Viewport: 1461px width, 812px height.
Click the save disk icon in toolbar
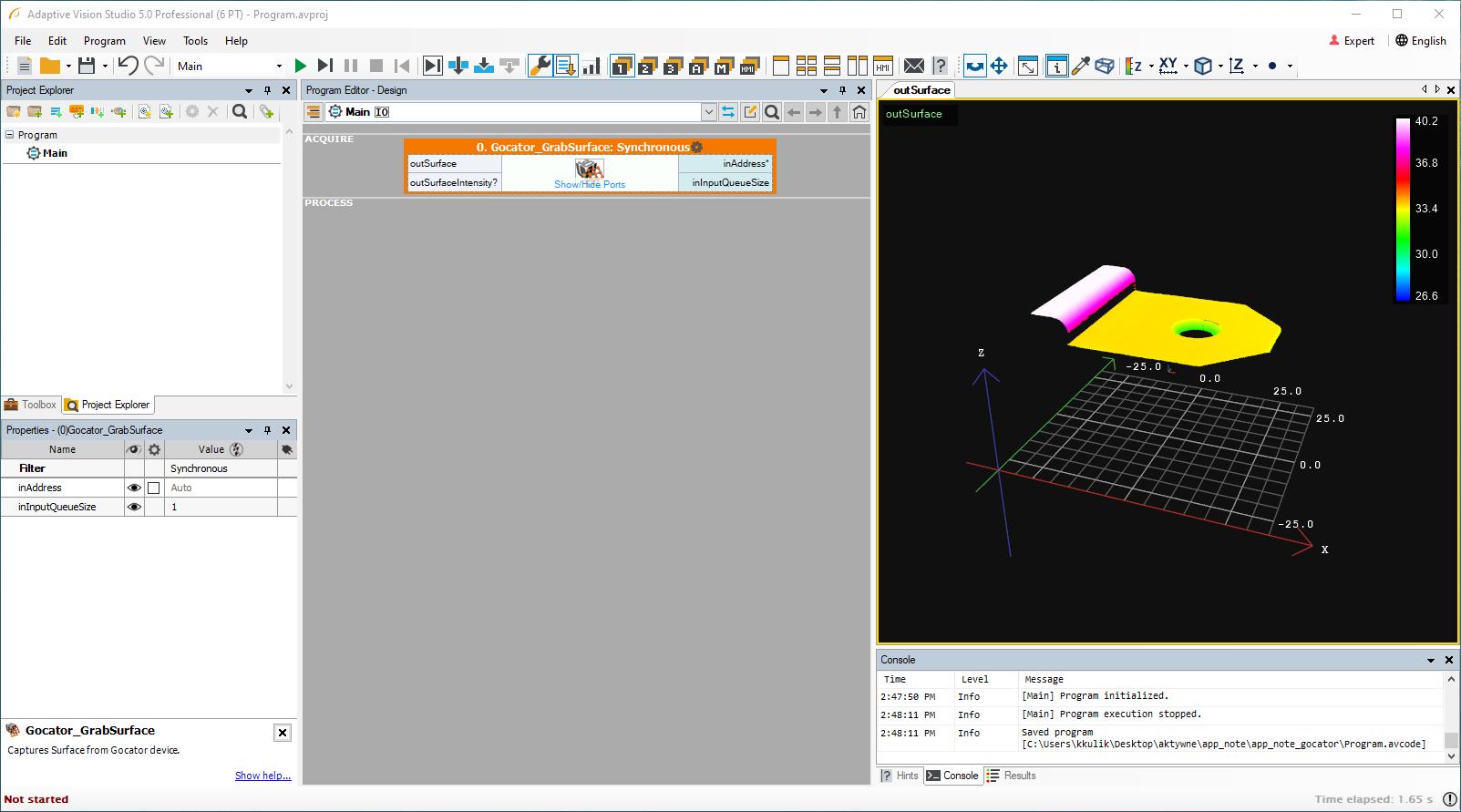pos(87,66)
